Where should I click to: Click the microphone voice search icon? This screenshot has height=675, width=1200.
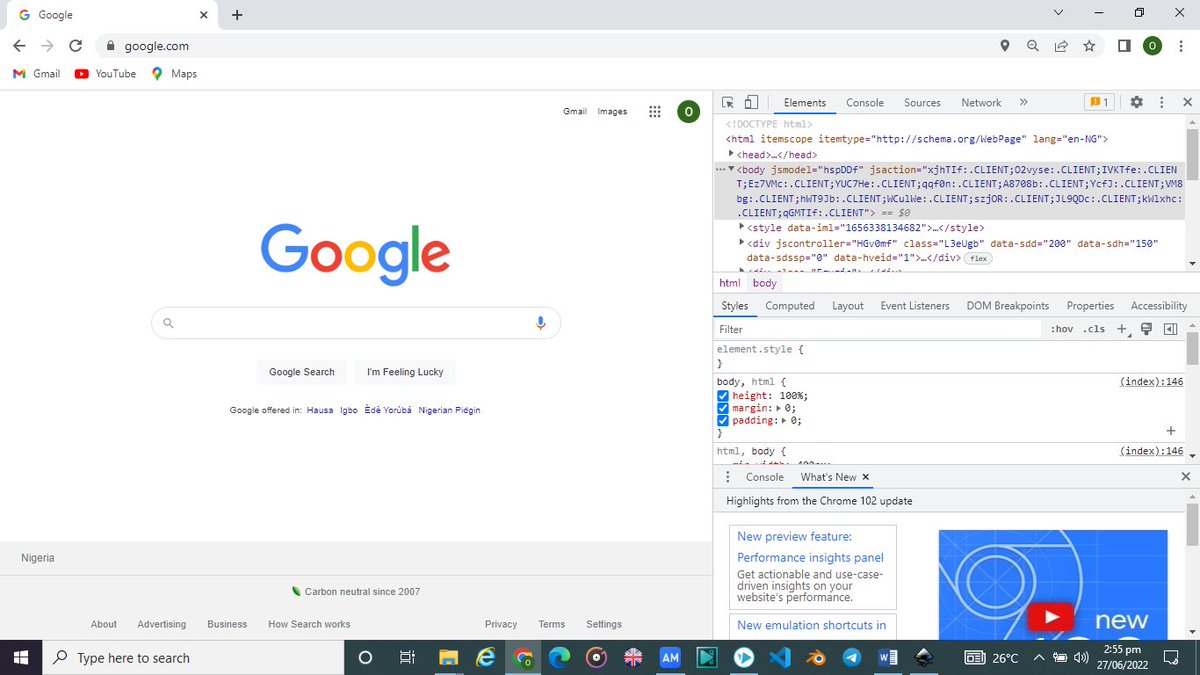click(x=540, y=323)
